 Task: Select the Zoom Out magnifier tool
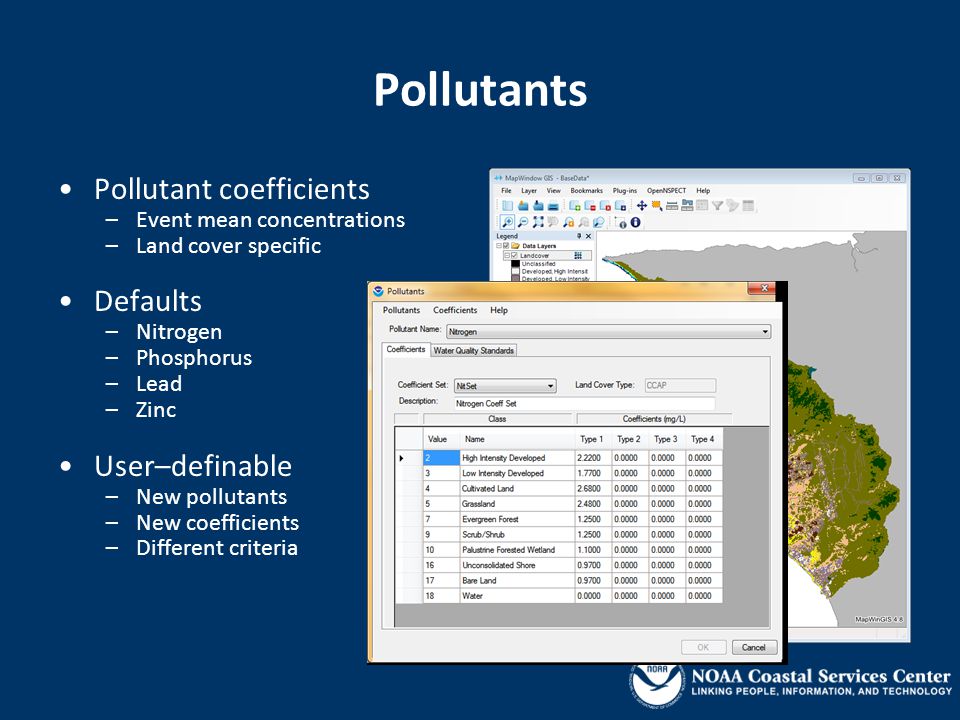point(523,222)
